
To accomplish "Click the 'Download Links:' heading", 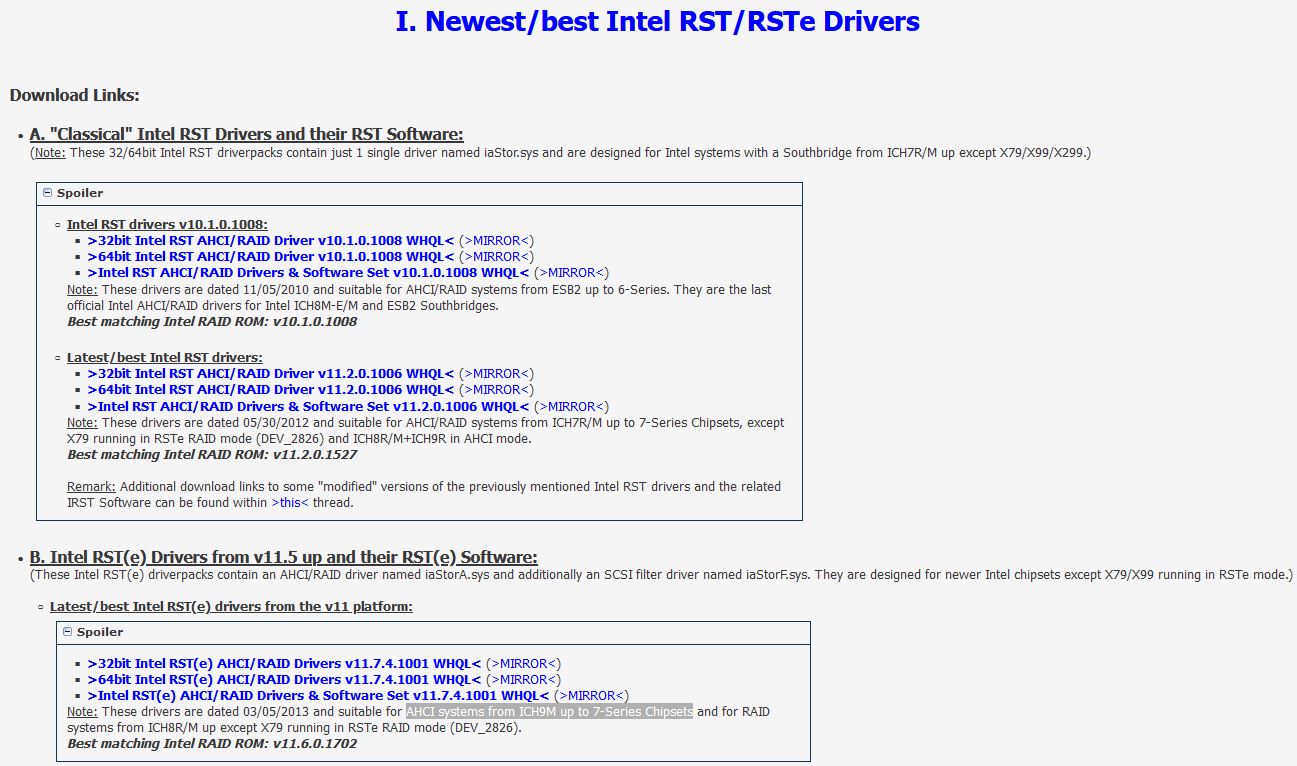I will coord(74,96).
